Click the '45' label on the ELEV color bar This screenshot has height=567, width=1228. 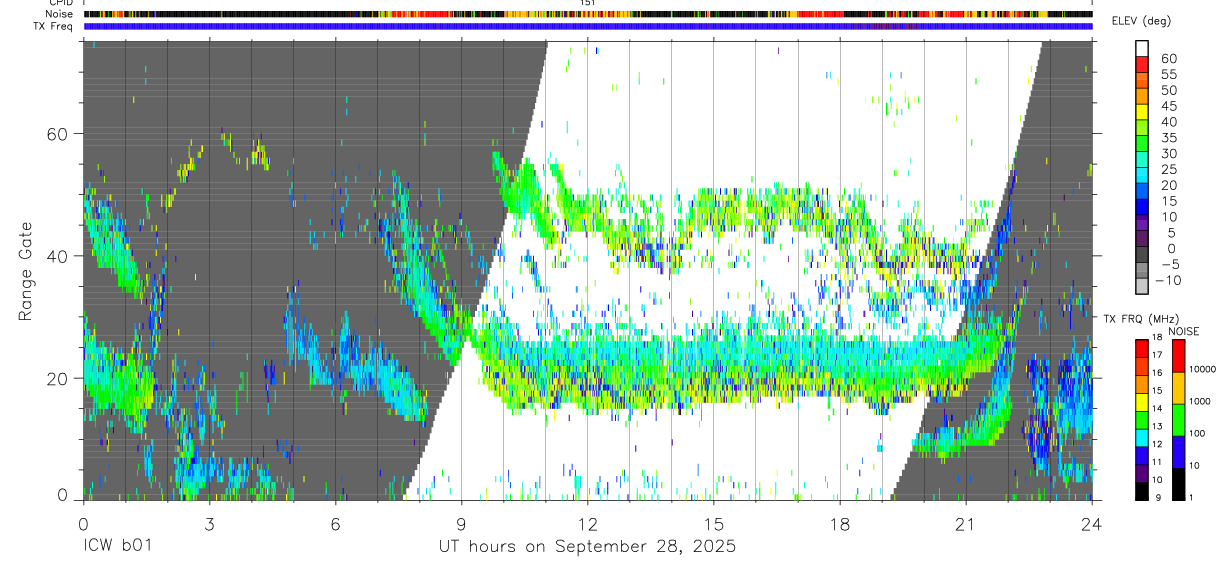[1167, 106]
